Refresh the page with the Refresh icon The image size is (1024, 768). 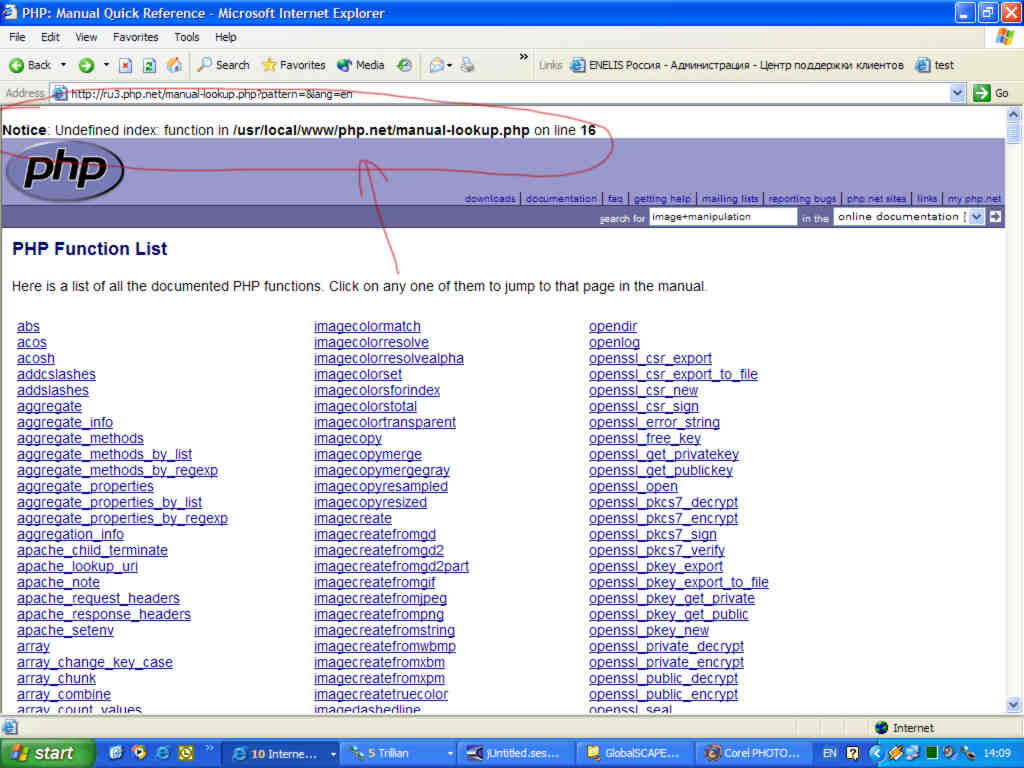(x=149, y=65)
